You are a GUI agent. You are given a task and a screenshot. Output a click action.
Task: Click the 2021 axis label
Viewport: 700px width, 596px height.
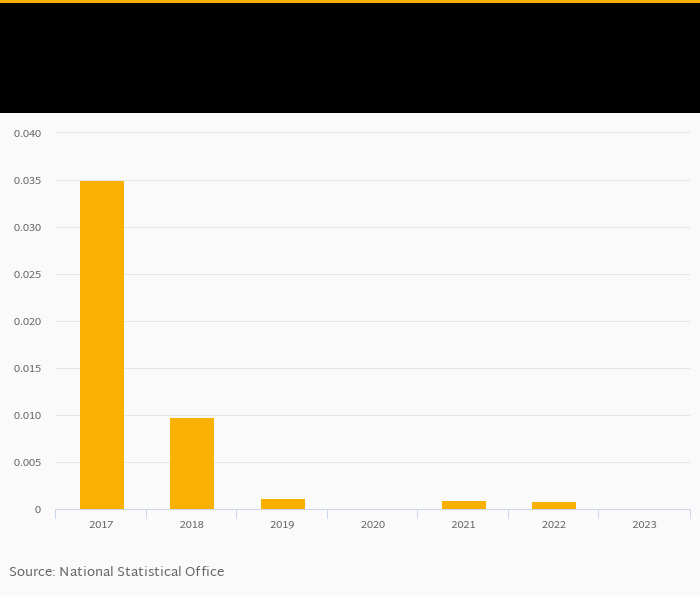[463, 525]
